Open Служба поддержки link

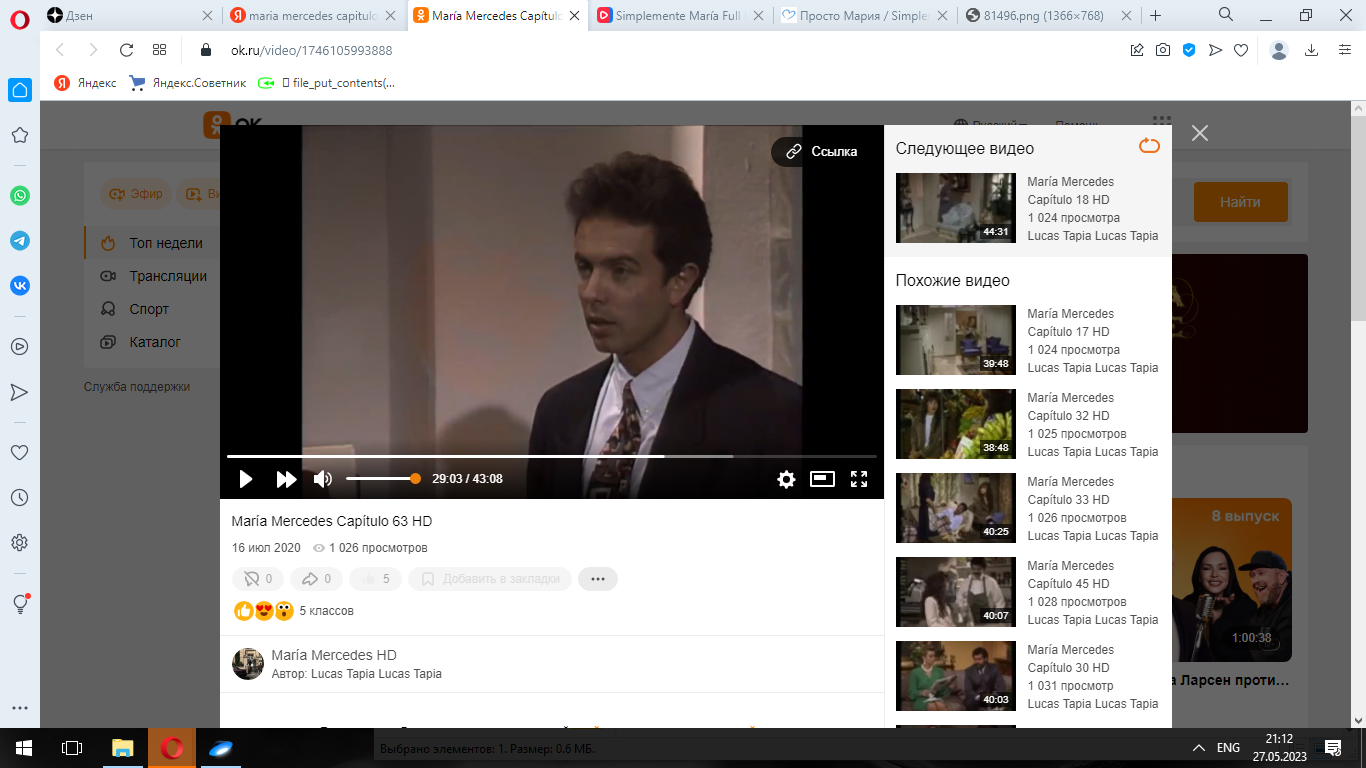[x=137, y=387]
